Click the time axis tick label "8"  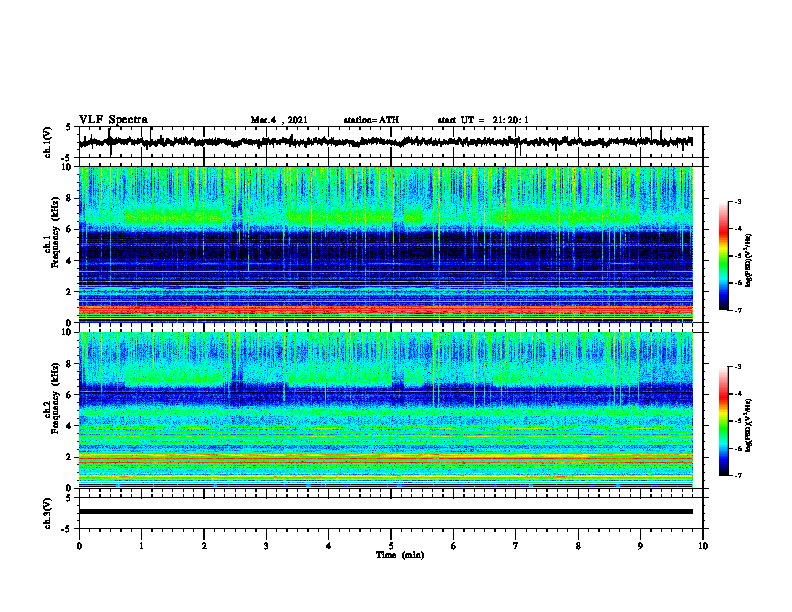coord(578,546)
